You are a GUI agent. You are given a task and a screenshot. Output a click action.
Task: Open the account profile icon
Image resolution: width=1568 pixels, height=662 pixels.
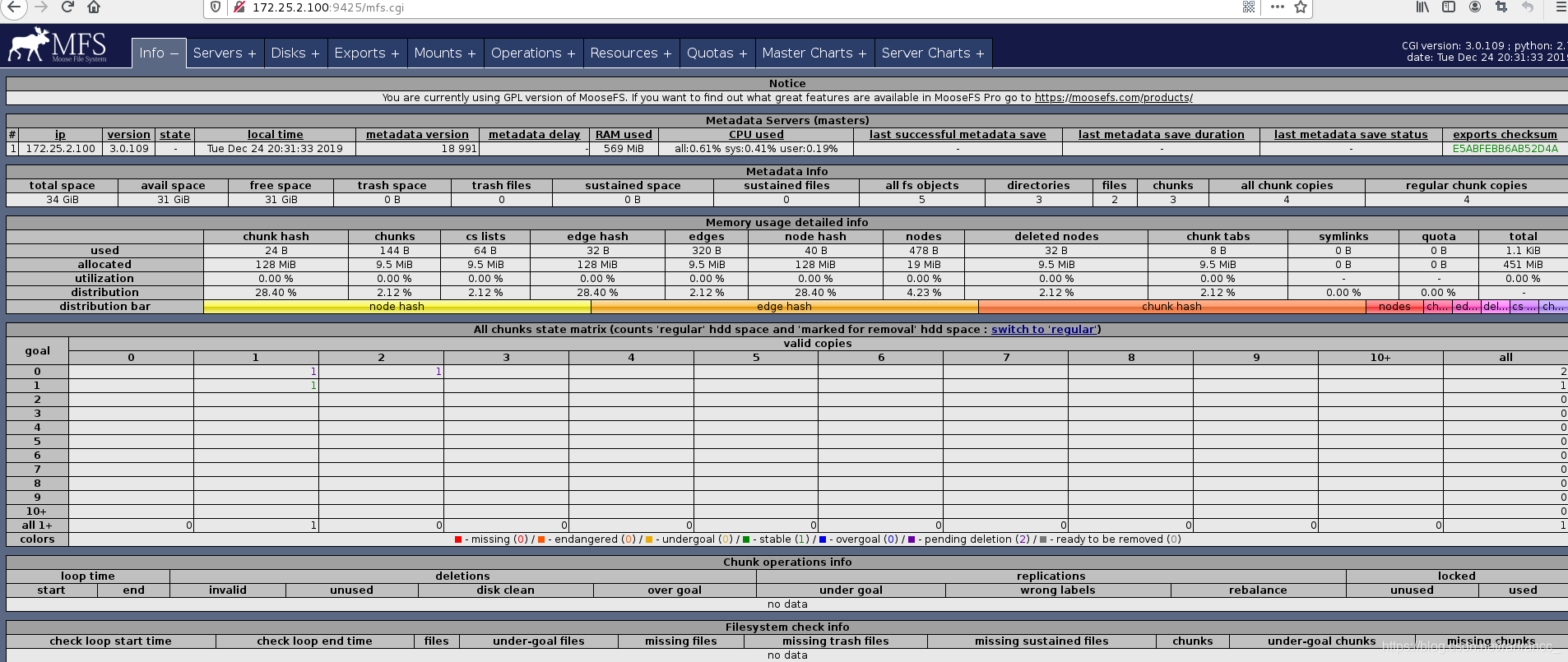pyautogui.click(x=1475, y=7)
